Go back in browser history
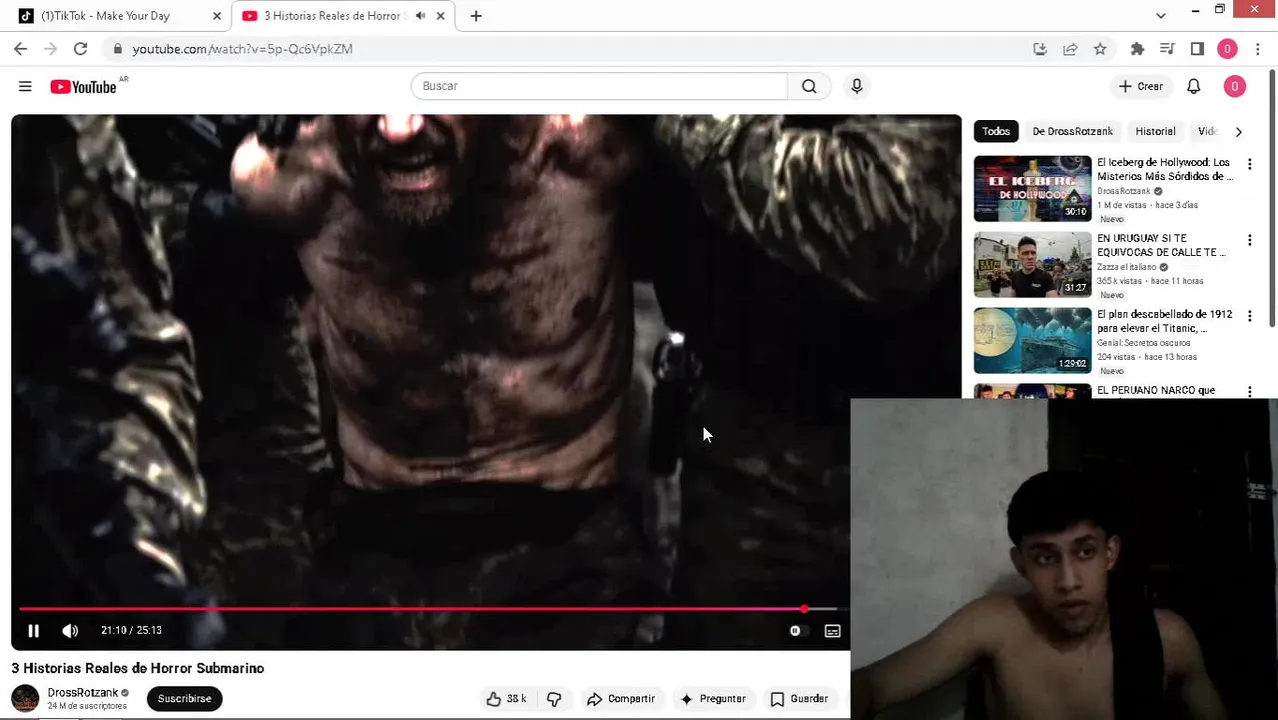Image resolution: width=1278 pixels, height=720 pixels. (x=21, y=49)
